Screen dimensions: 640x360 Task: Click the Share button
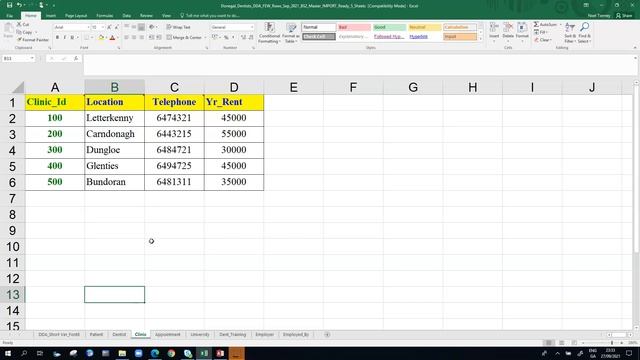[624, 16]
